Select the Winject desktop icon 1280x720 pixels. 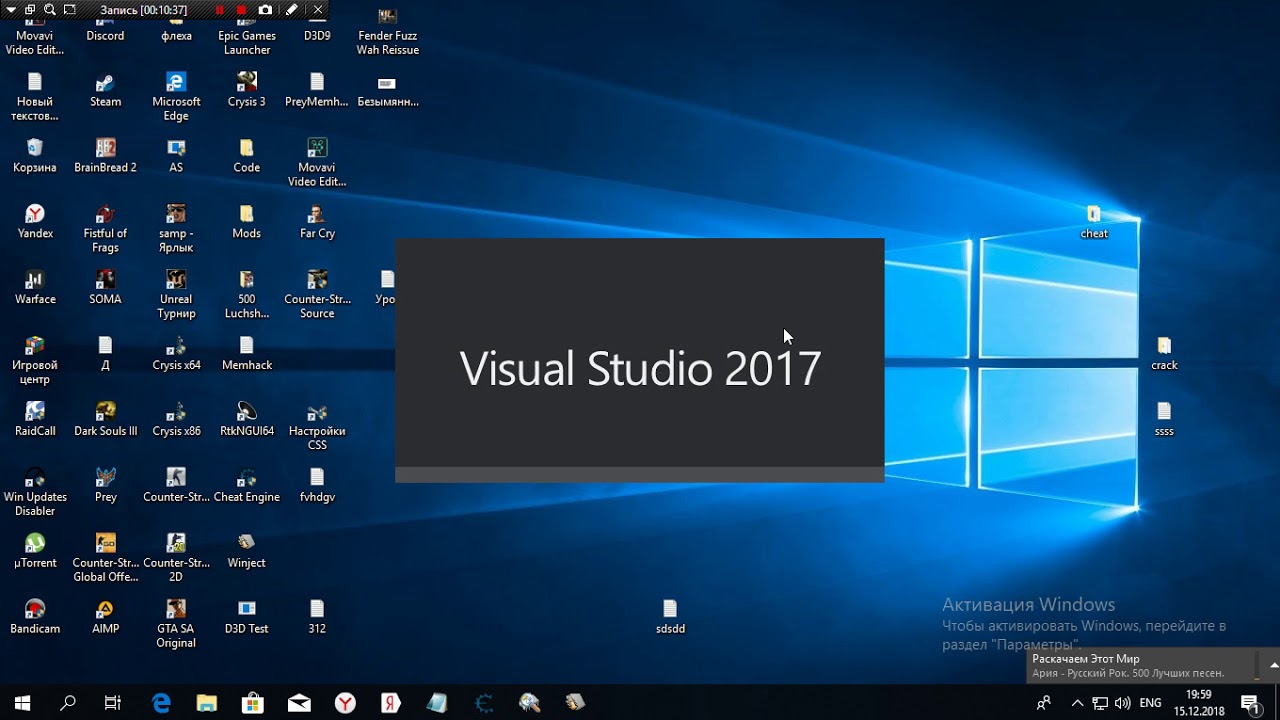(247, 552)
